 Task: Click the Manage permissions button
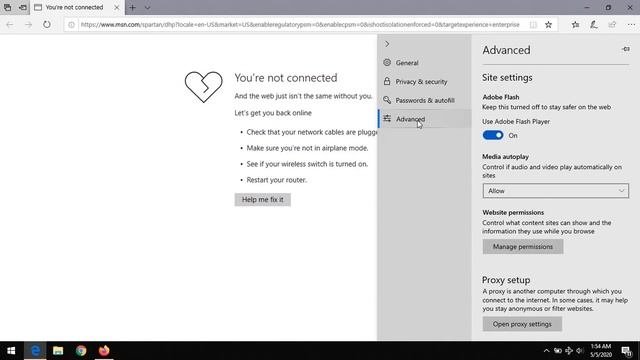tap(523, 247)
